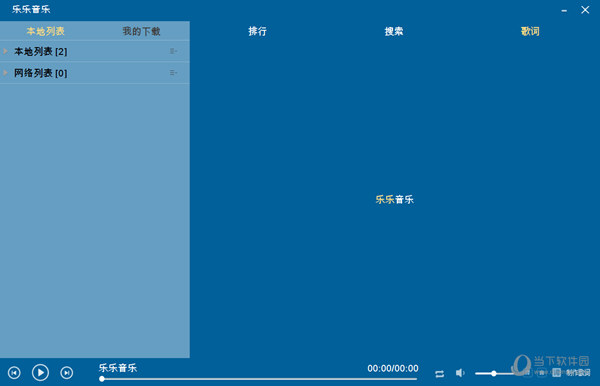Click the icon left of 制作歌词
Screen dimensions: 600x386
pyautogui.click(x=557, y=373)
